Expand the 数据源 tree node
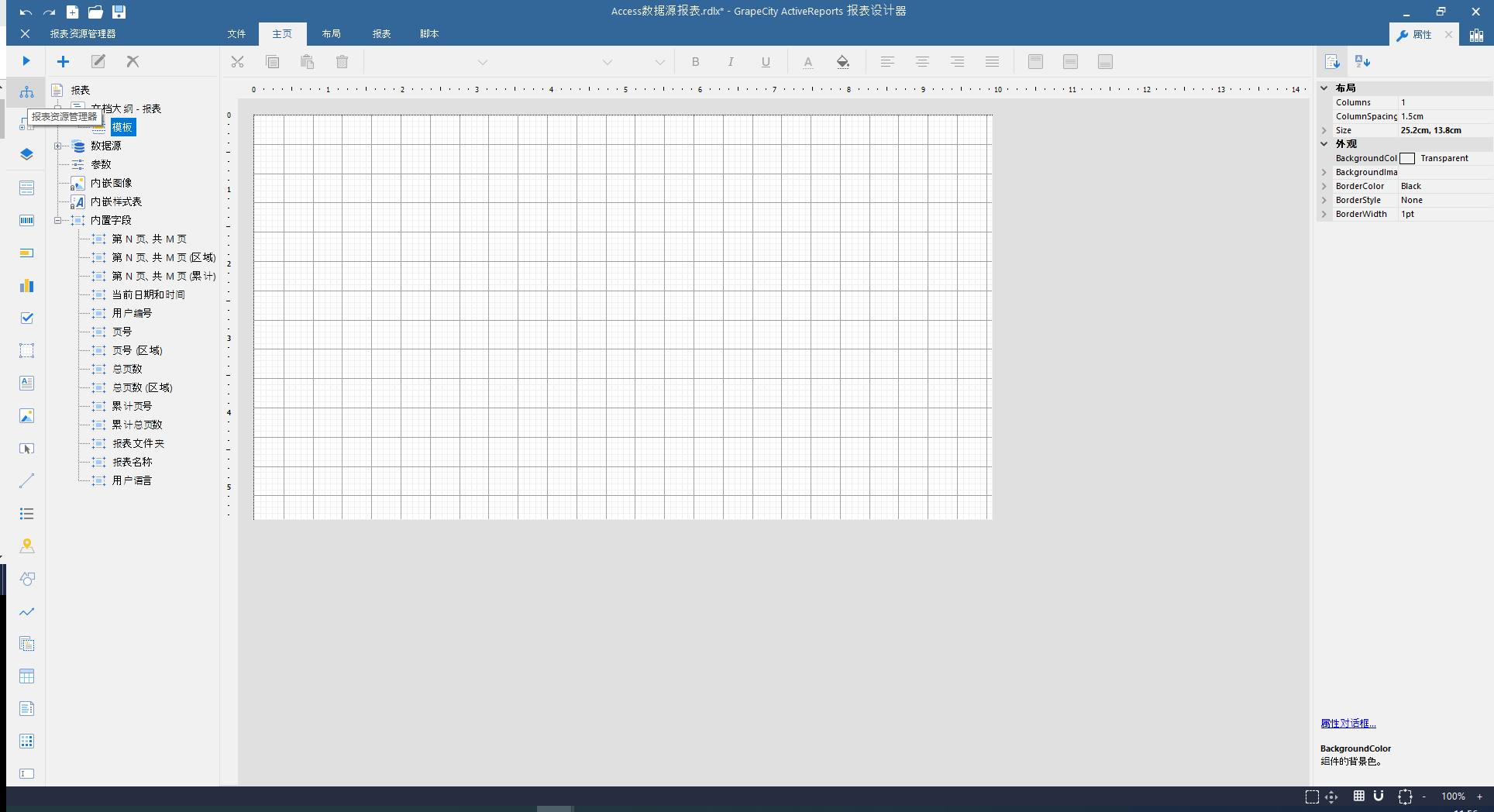The image size is (1494, 812). (x=58, y=146)
